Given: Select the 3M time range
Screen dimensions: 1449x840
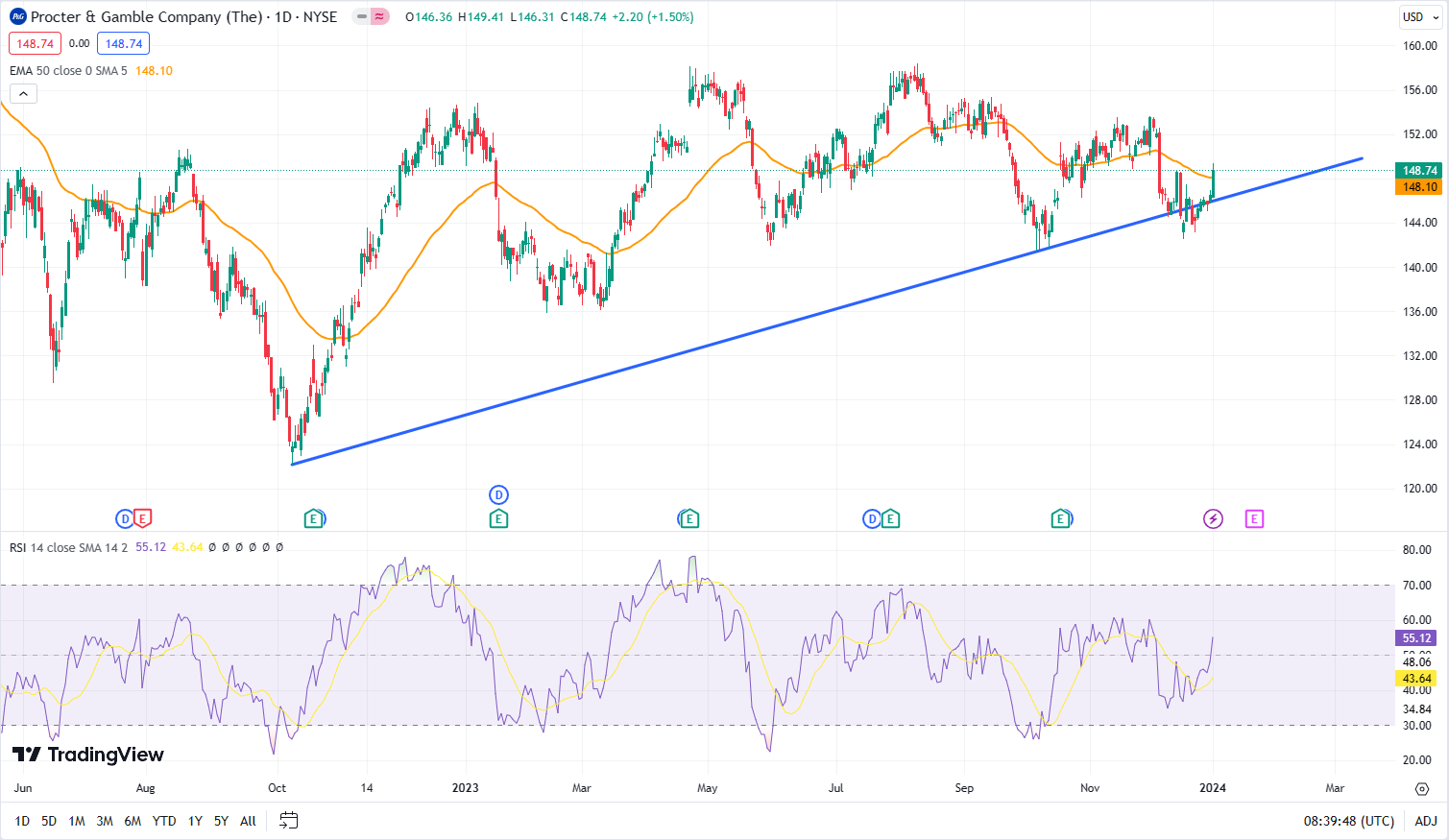Looking at the screenshot, I should [x=105, y=821].
